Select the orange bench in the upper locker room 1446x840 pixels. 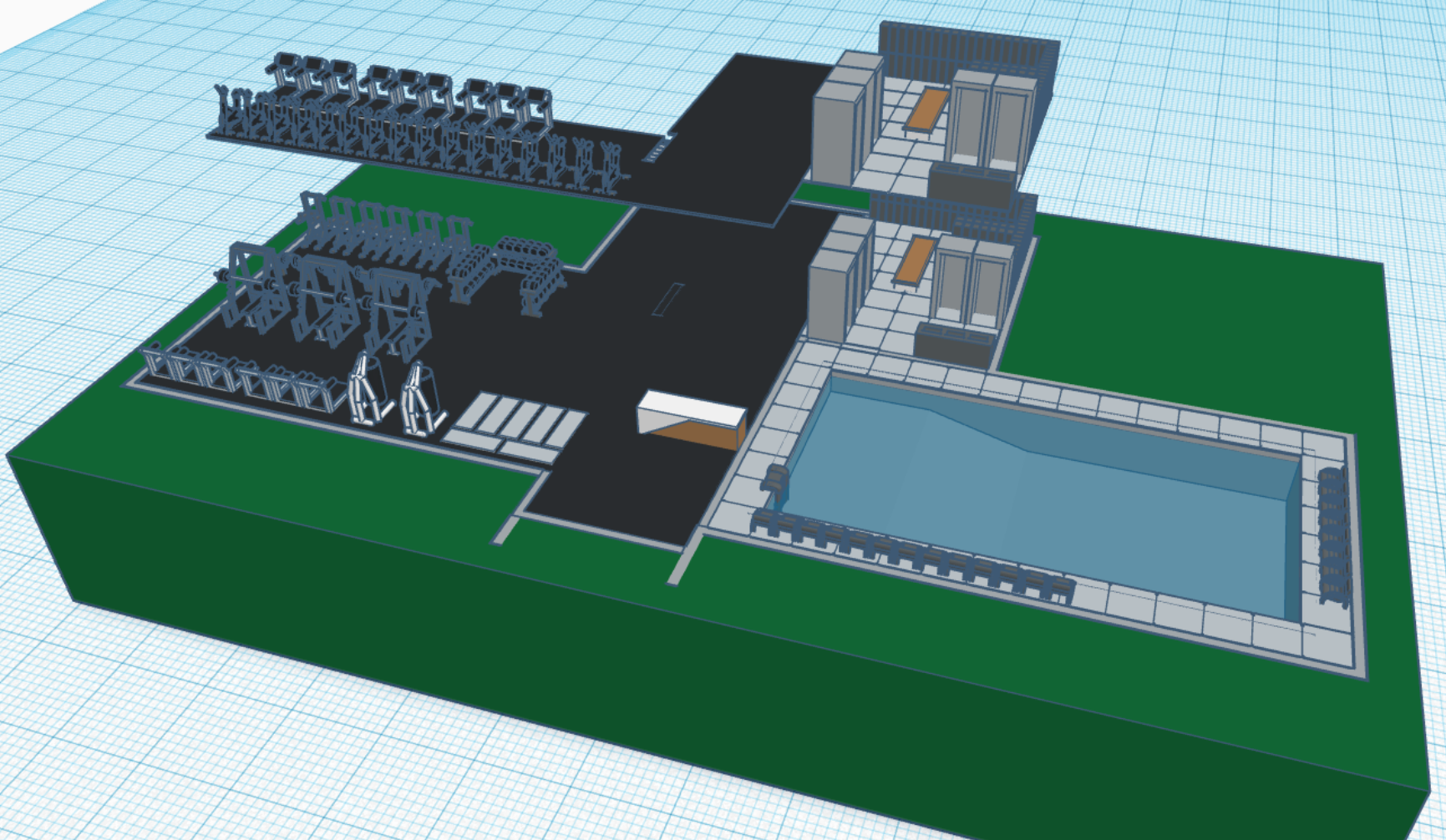[925, 110]
